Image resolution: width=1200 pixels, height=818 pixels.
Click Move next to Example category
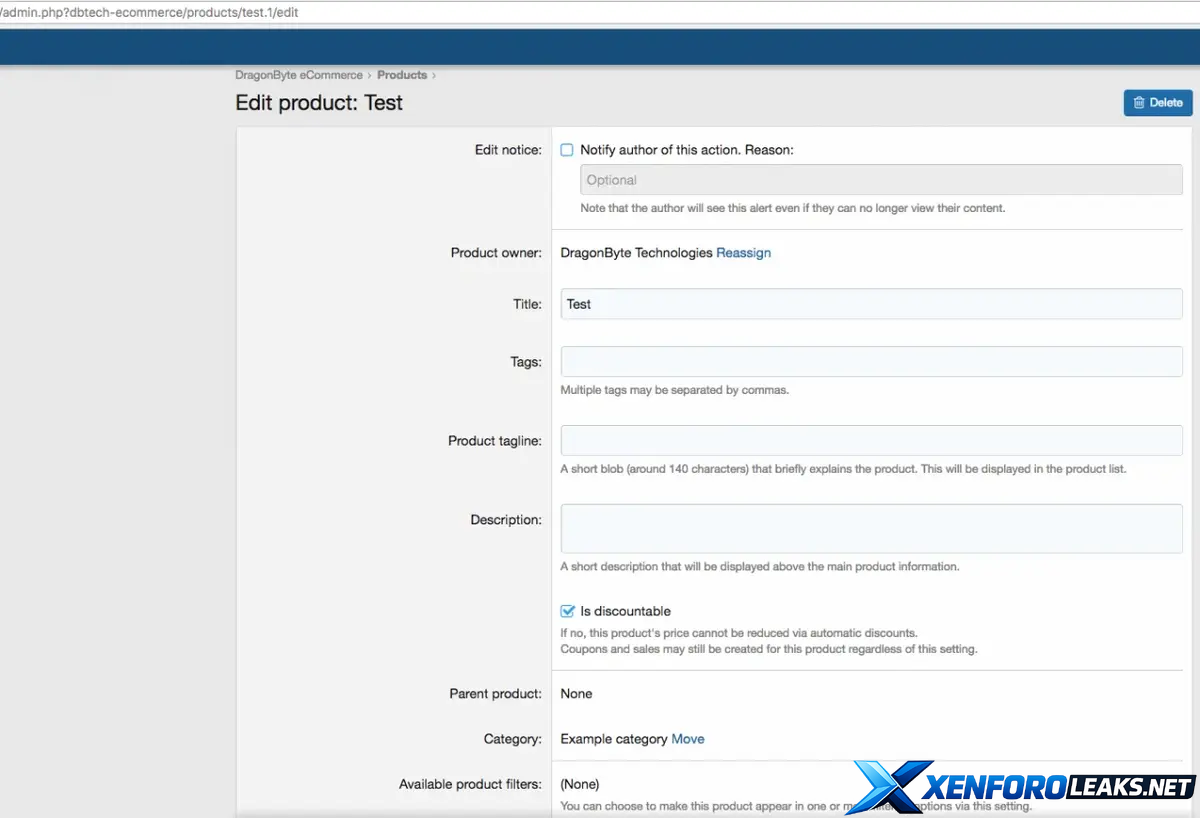(687, 739)
